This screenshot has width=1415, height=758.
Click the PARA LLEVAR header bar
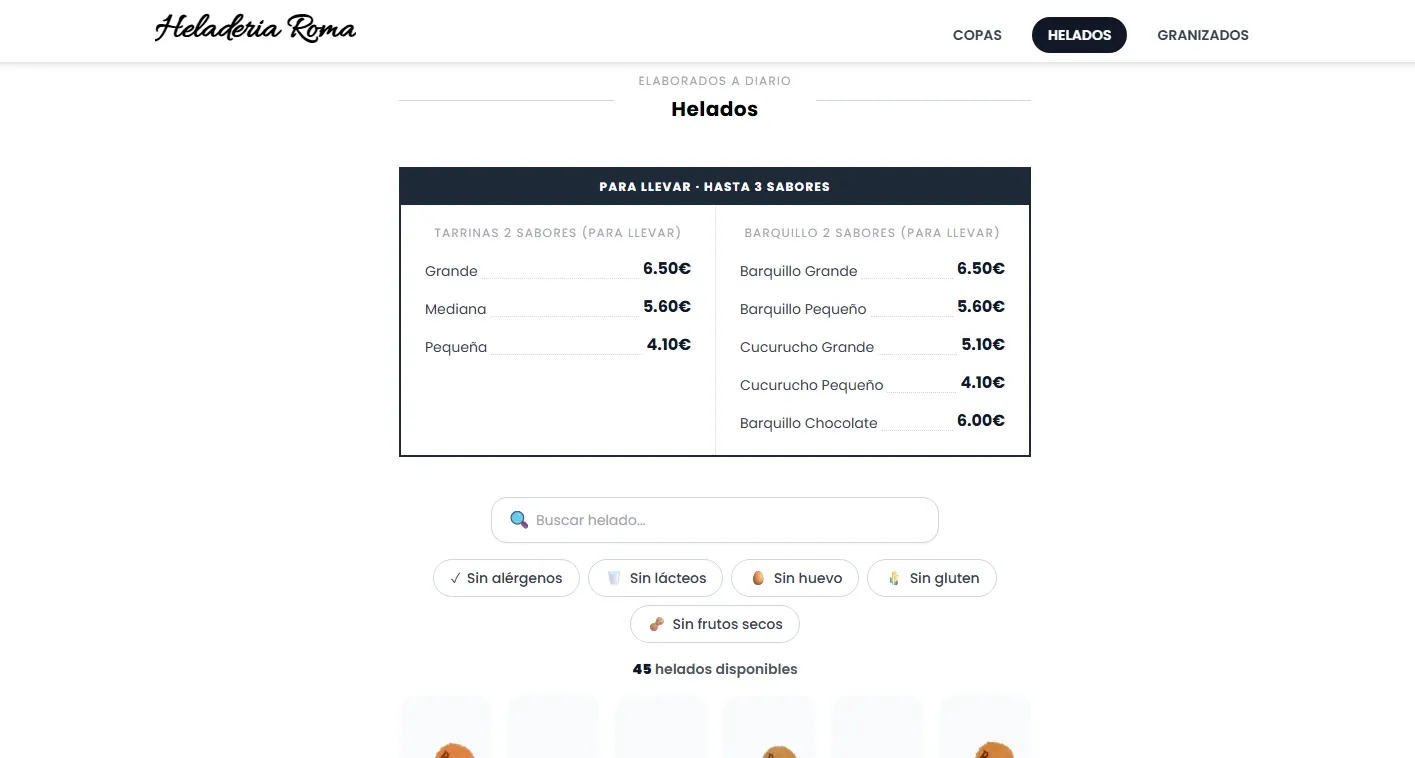(715, 186)
